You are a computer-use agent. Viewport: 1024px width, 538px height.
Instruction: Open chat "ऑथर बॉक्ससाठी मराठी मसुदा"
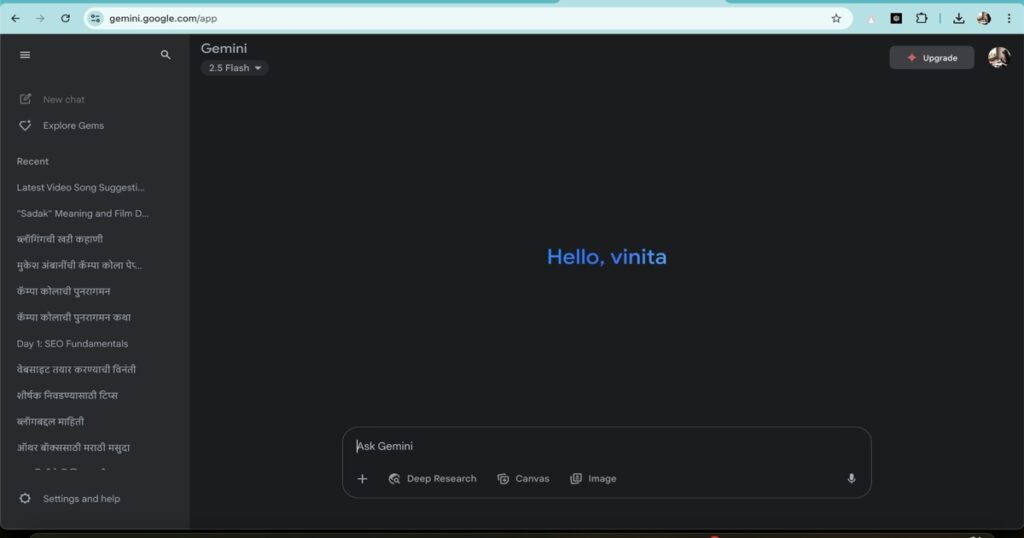click(73, 447)
